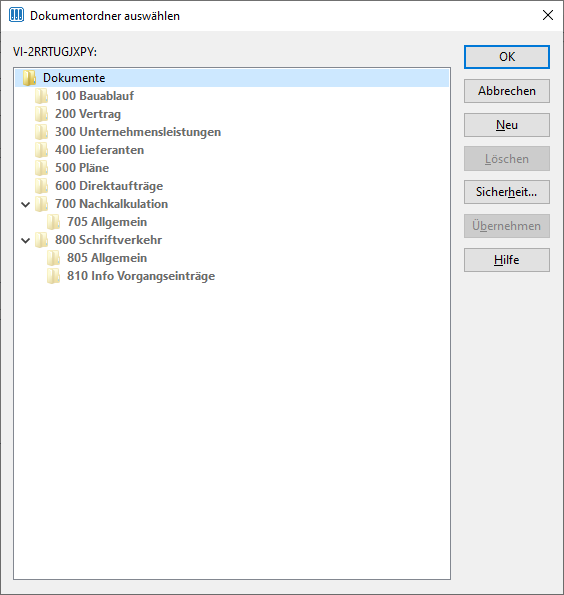Open Hilfe for this dialog
This screenshot has width=564, height=595.
[x=507, y=260]
